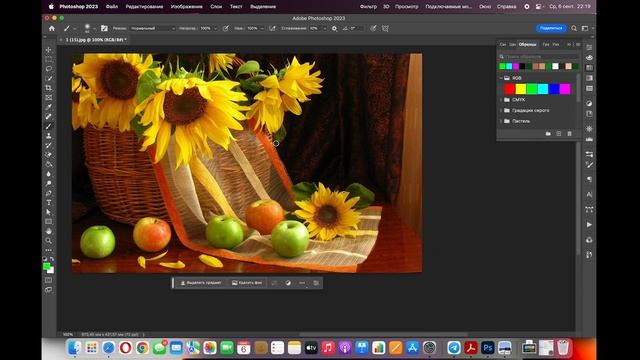Open the 'Фильтр' menu
Viewport: 640px width, 360px height.
[368, 7]
